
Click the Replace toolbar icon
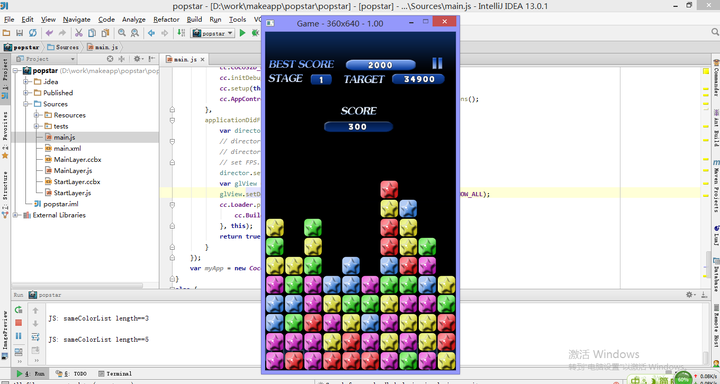click(135, 33)
